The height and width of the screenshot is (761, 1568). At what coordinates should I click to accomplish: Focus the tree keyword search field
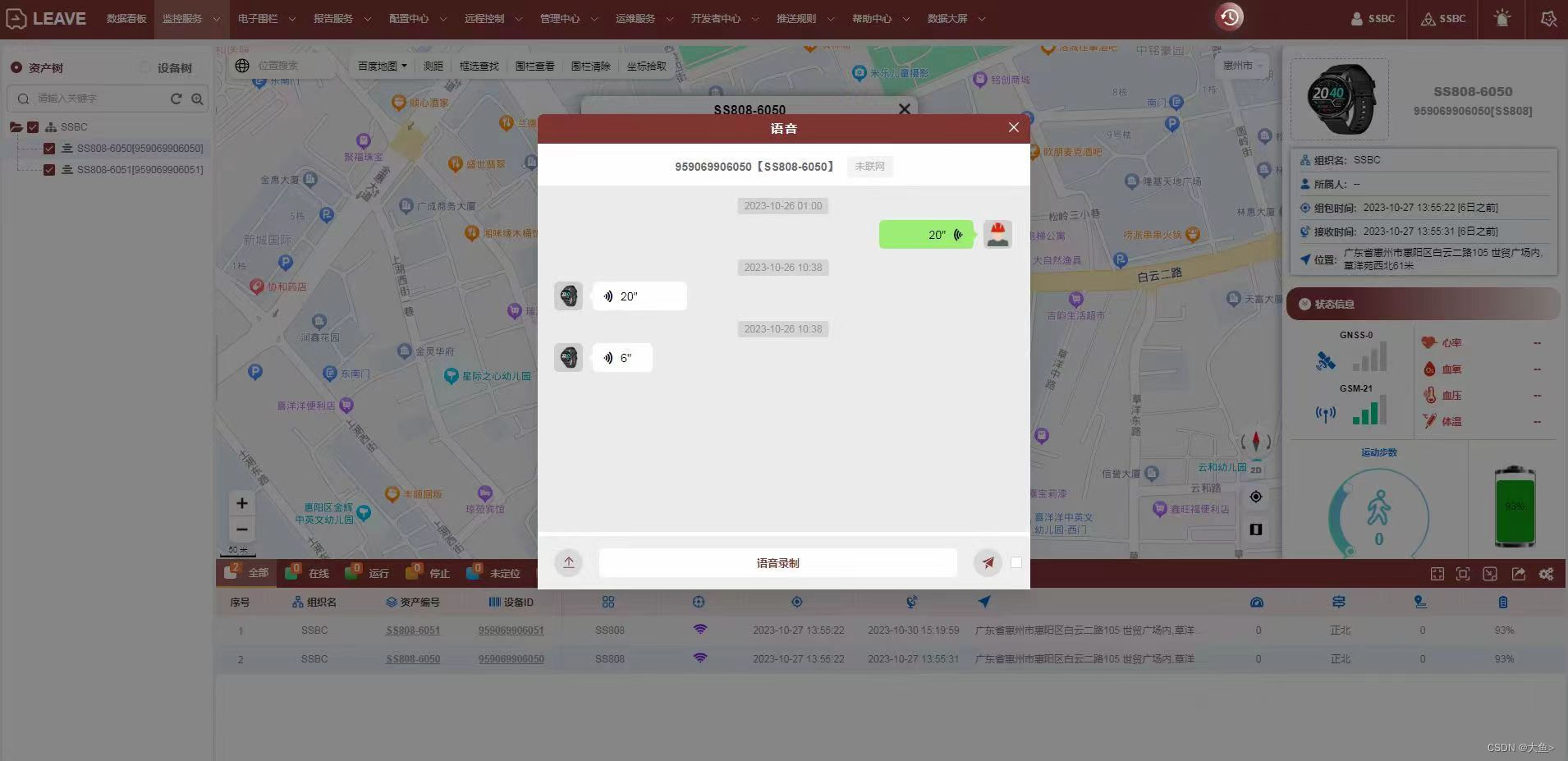(x=97, y=99)
